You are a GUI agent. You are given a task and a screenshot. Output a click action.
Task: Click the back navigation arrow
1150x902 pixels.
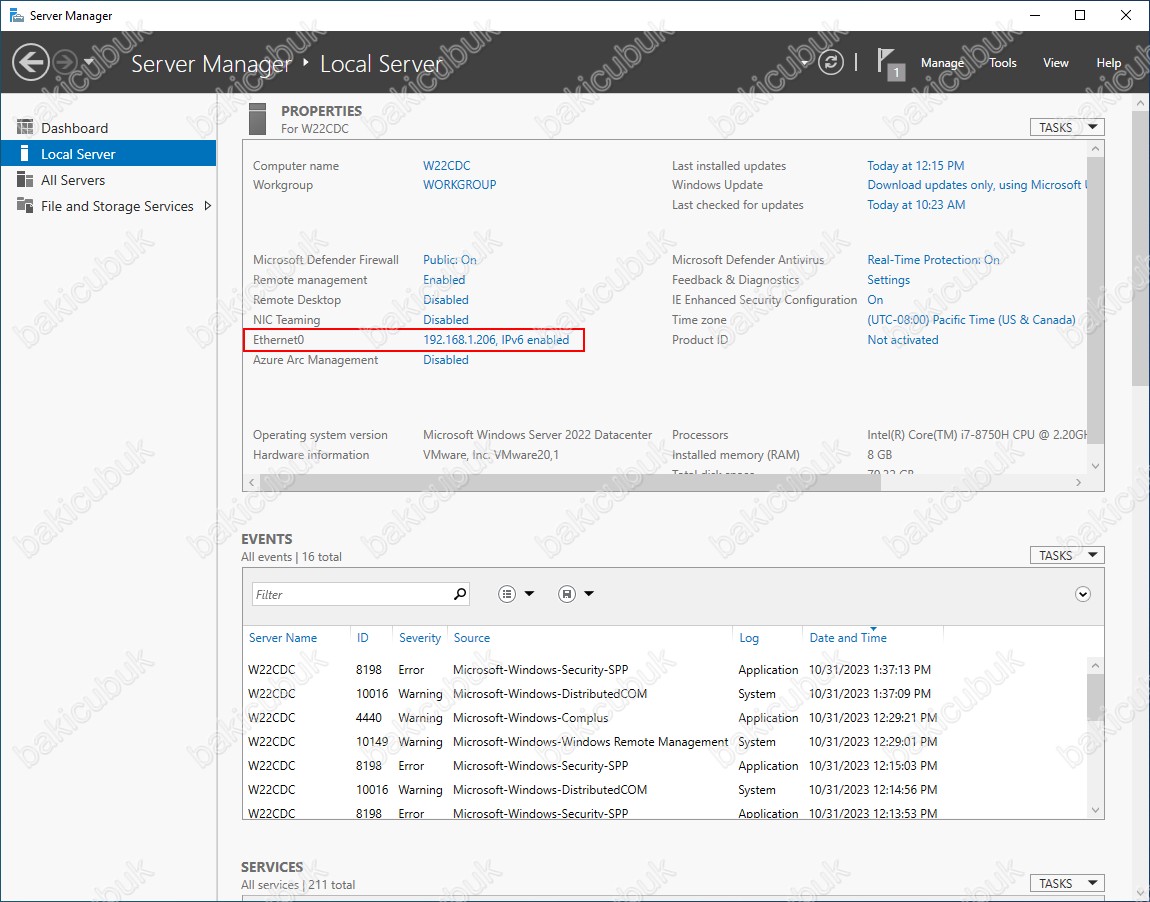point(31,62)
